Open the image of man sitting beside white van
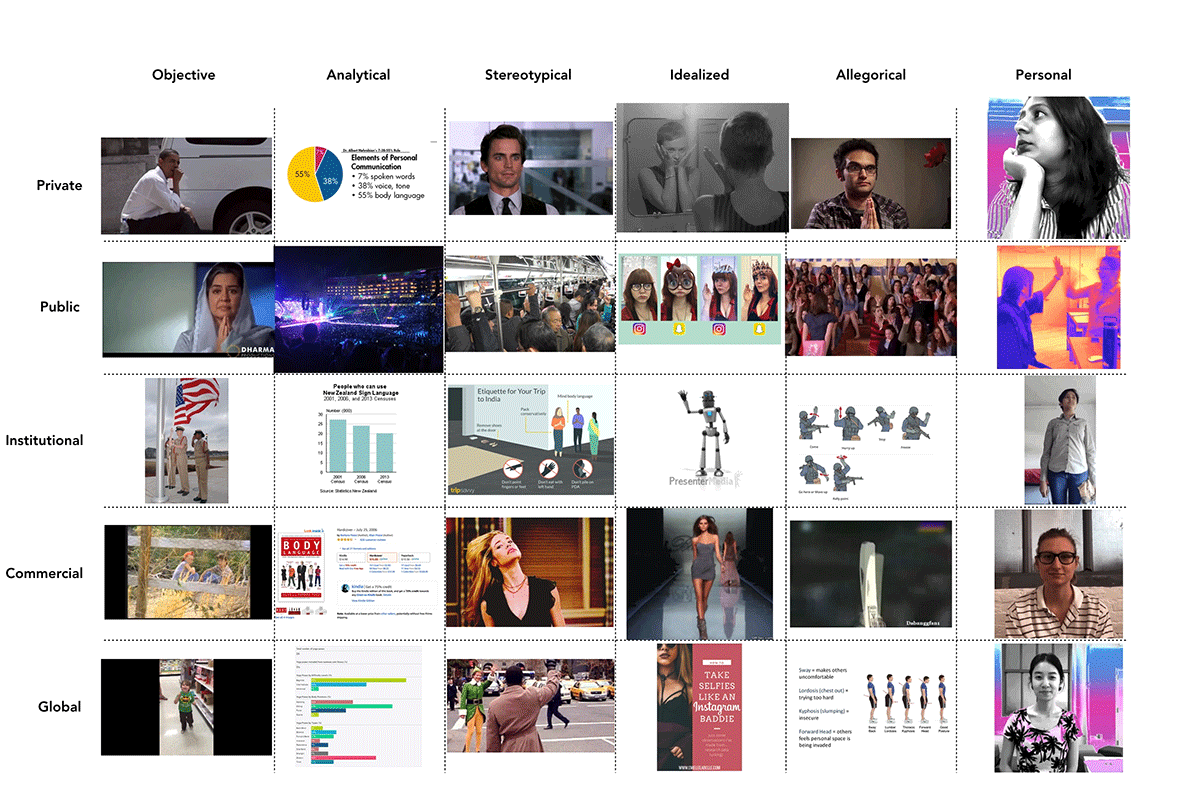 pyautogui.click(x=186, y=186)
